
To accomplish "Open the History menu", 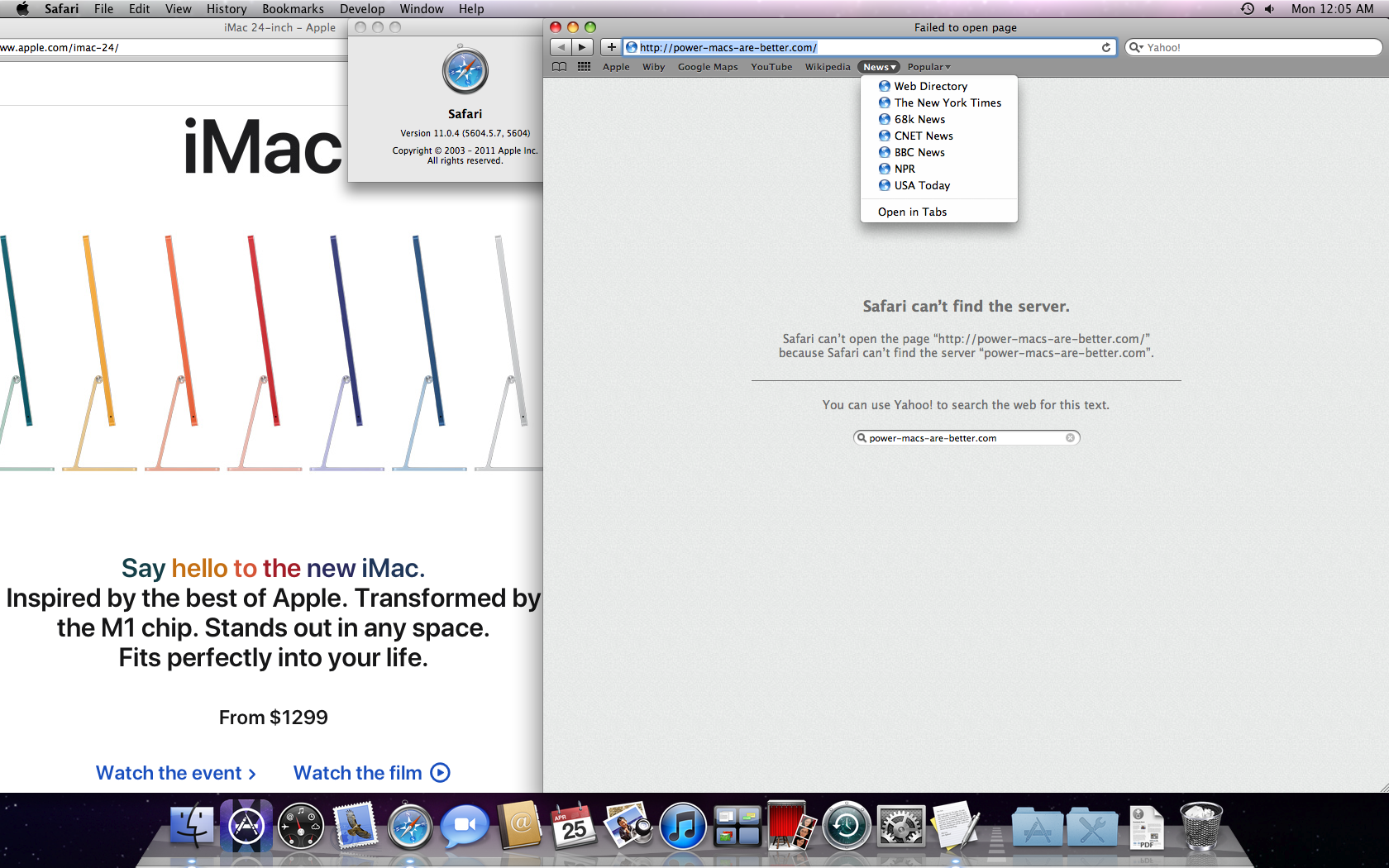I will (227, 9).
